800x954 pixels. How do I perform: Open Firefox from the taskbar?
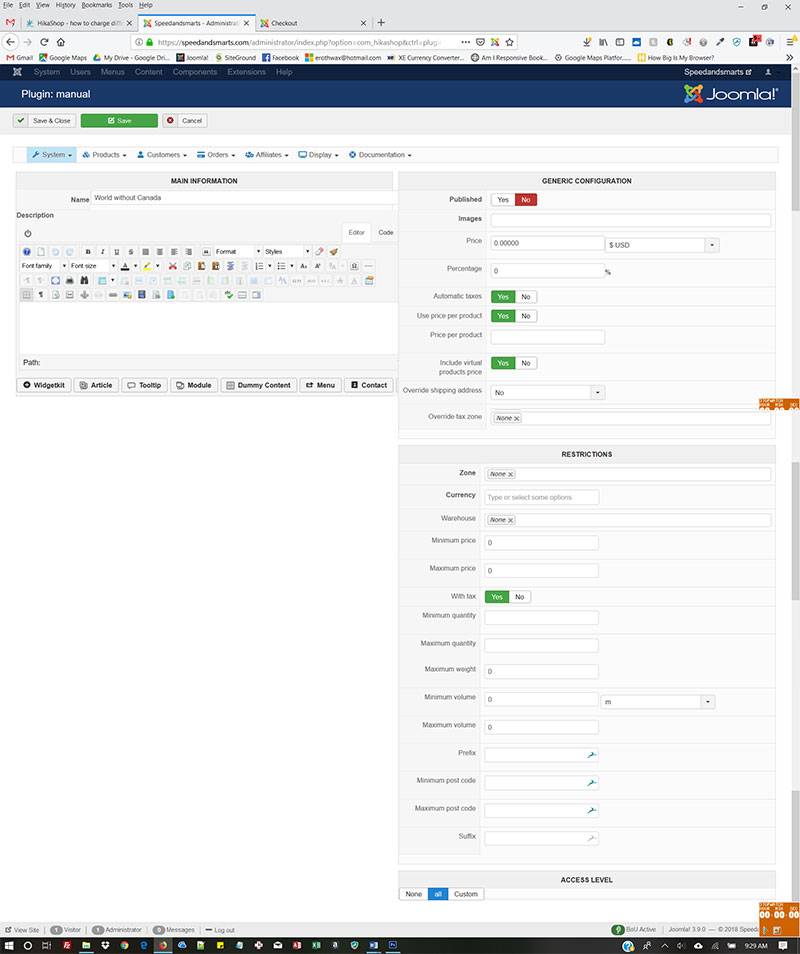coord(162,945)
